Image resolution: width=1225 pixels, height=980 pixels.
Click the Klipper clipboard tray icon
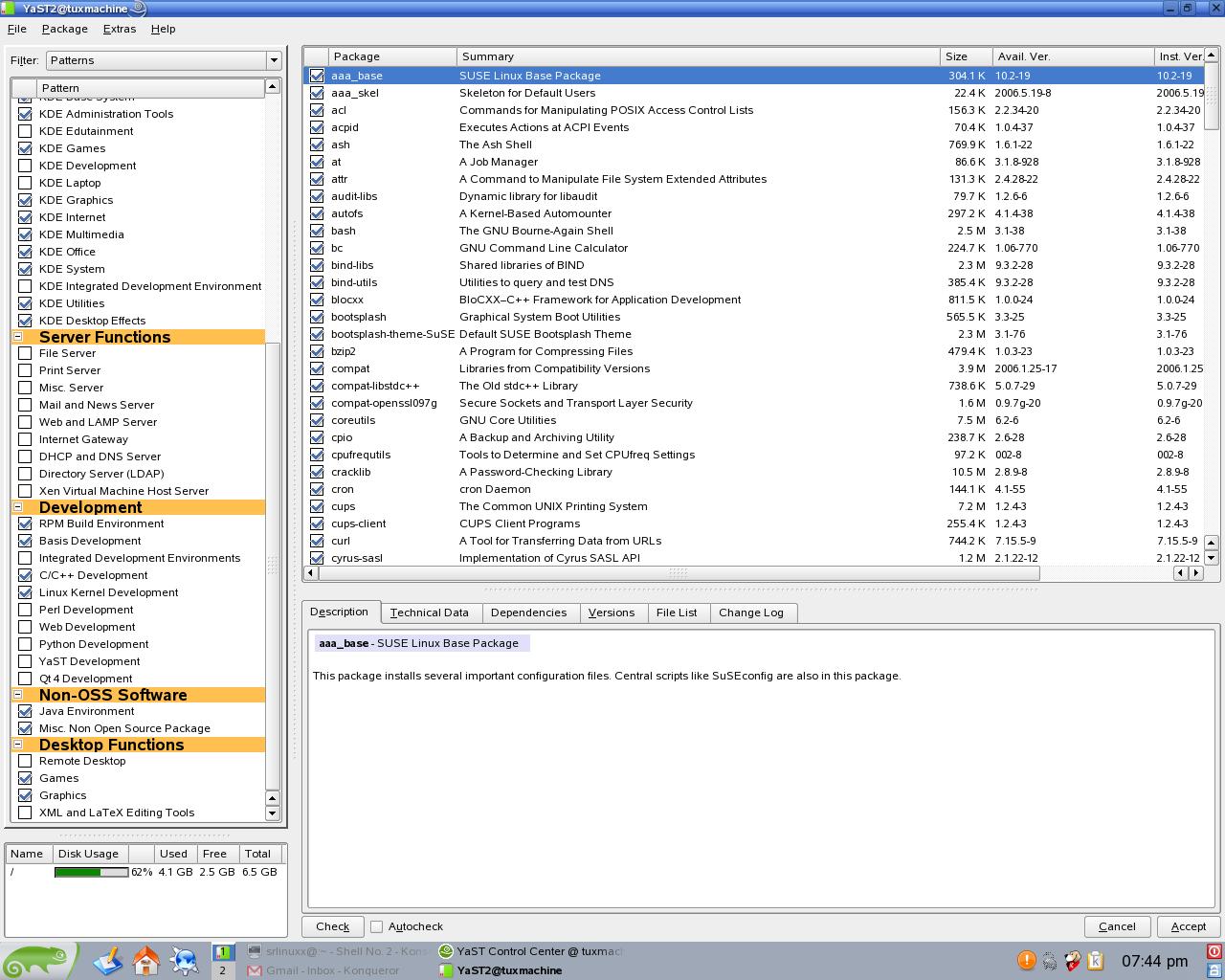click(x=1095, y=960)
